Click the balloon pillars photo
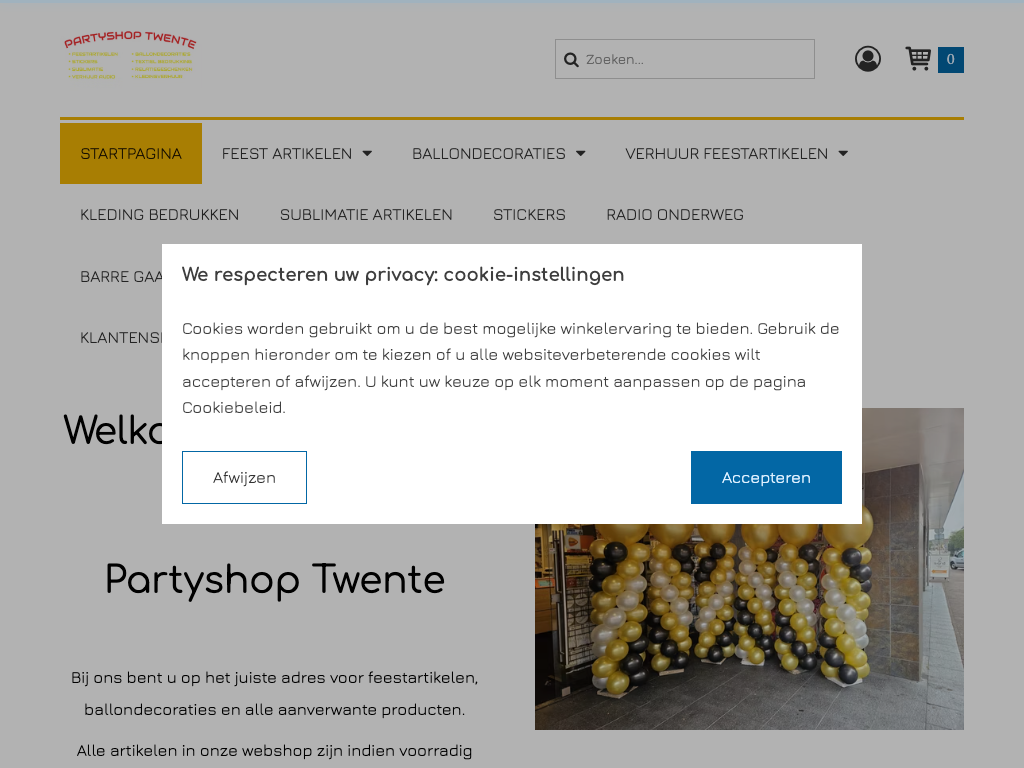This screenshot has height=768, width=1024. (x=749, y=626)
